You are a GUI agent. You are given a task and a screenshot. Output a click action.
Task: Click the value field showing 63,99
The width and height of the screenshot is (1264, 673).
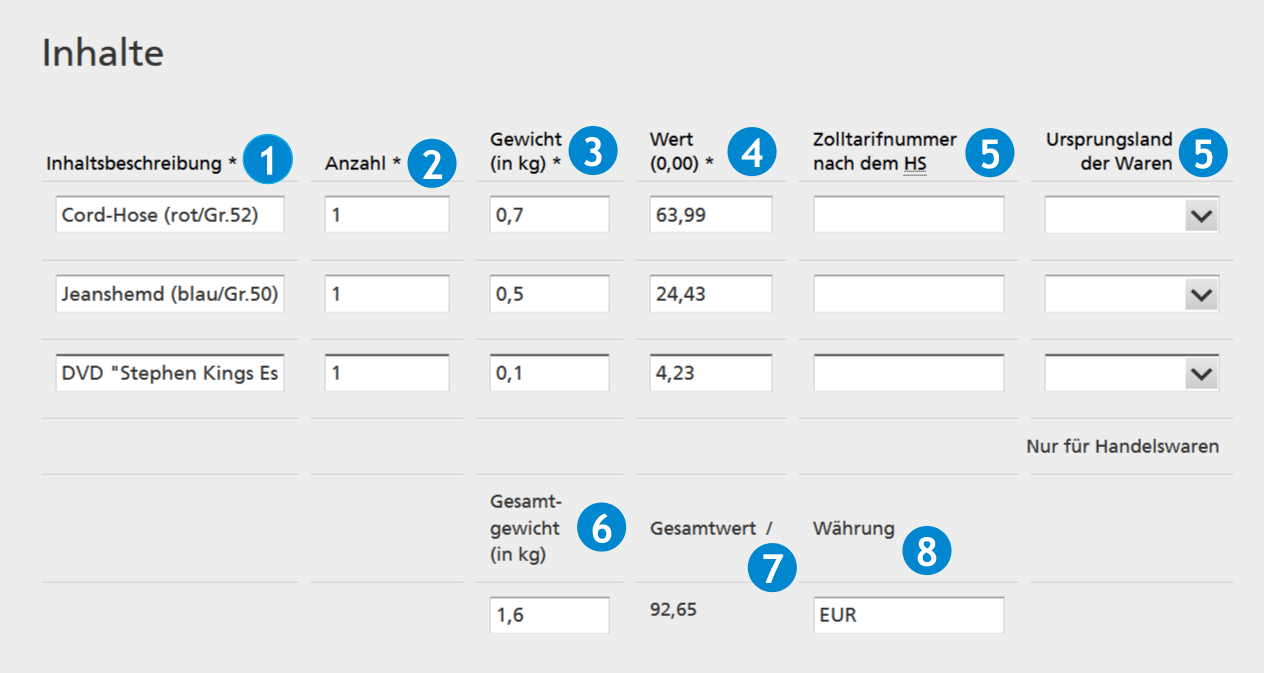710,215
